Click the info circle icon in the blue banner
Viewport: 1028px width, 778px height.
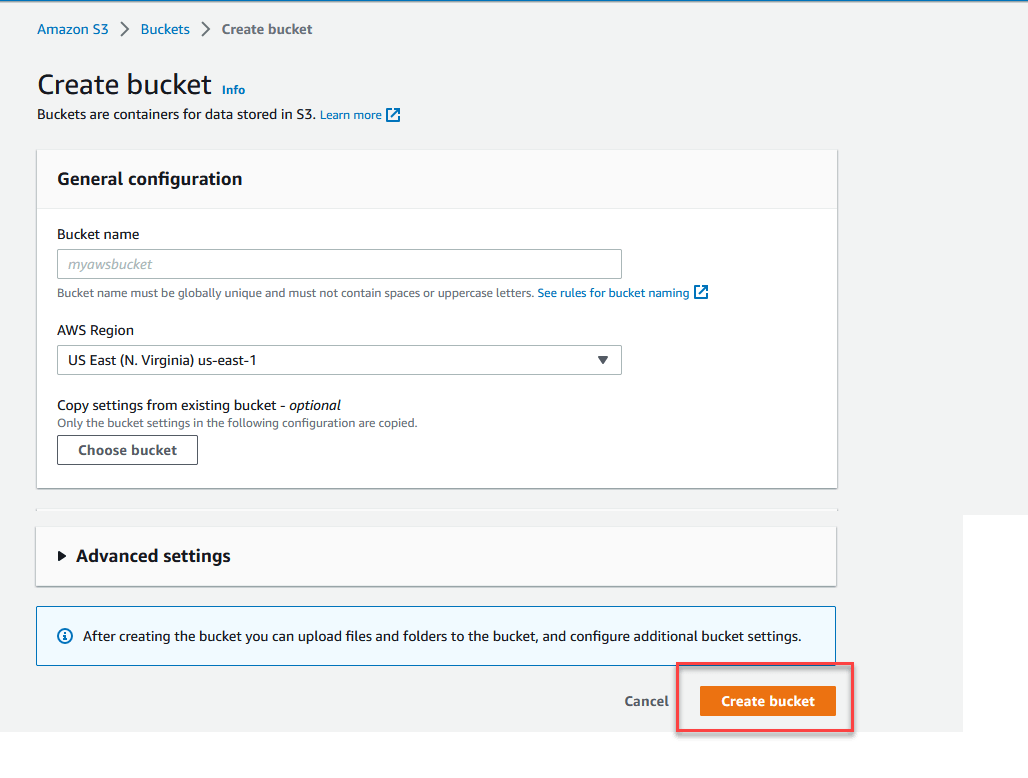(x=65, y=636)
